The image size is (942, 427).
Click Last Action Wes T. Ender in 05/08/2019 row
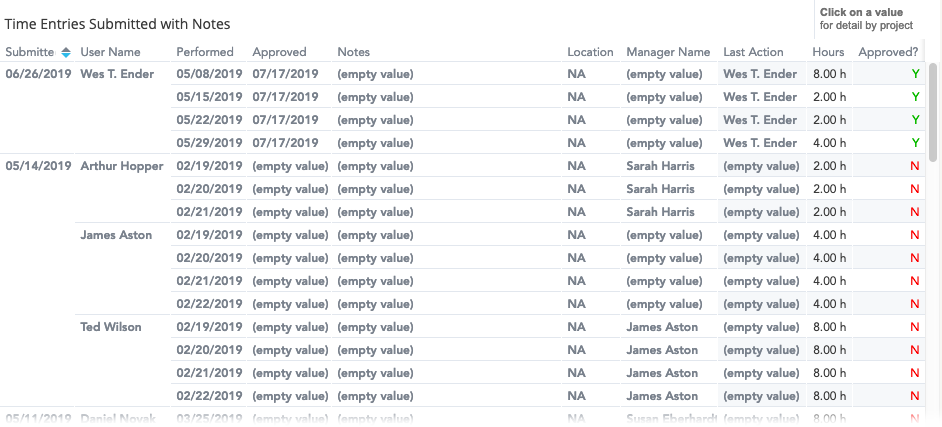coord(760,74)
